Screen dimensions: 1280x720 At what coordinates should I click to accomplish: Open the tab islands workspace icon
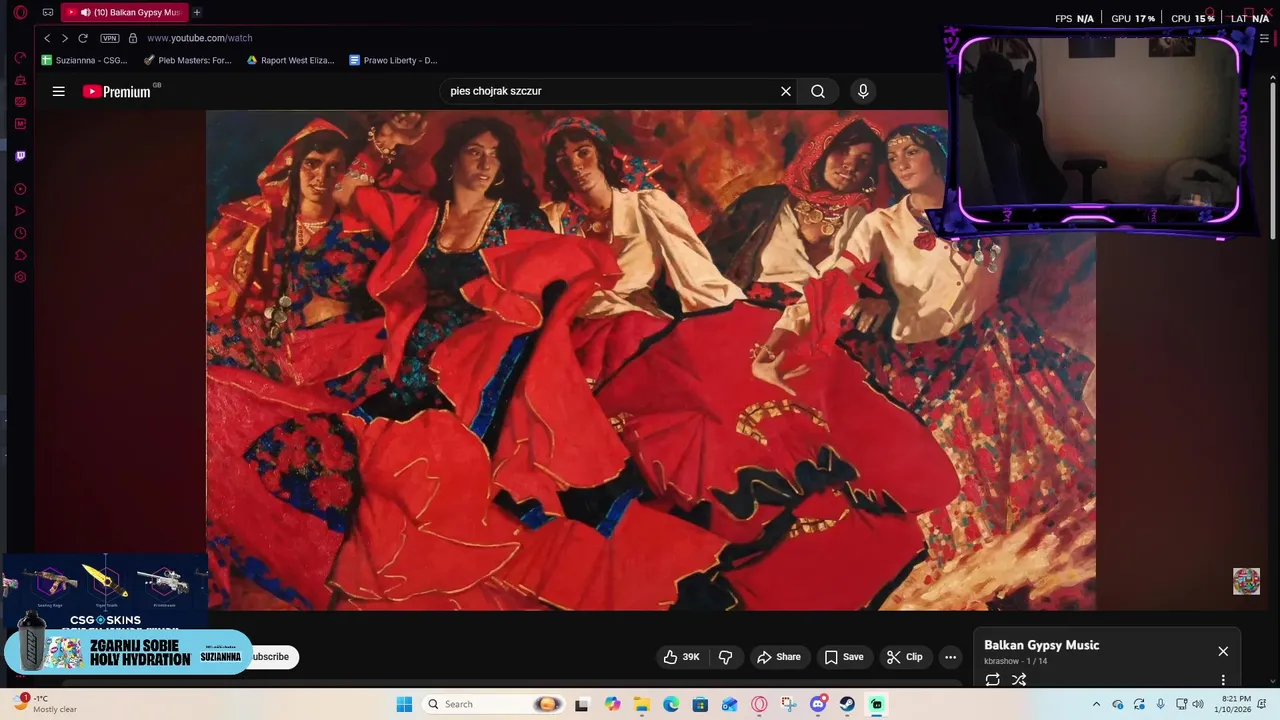point(47,12)
